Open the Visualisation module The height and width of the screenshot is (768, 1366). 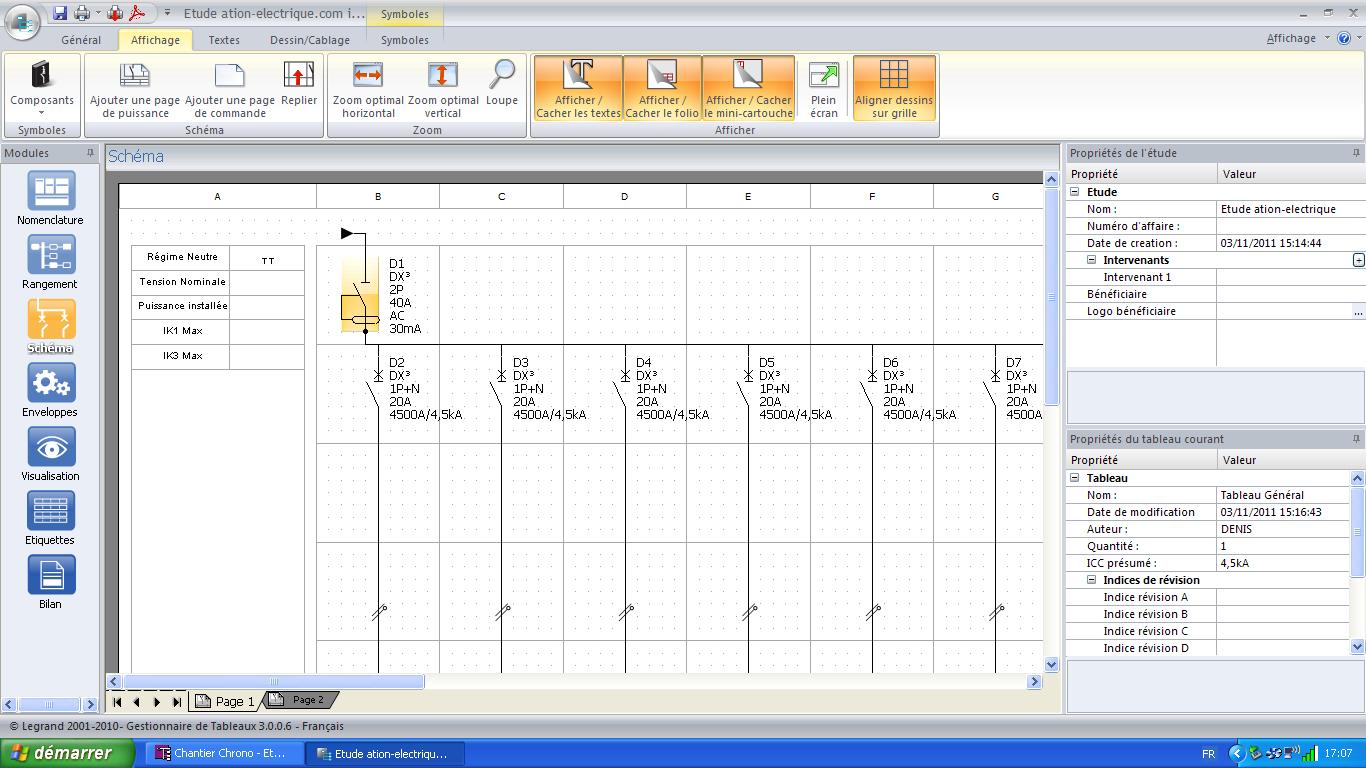(50, 453)
